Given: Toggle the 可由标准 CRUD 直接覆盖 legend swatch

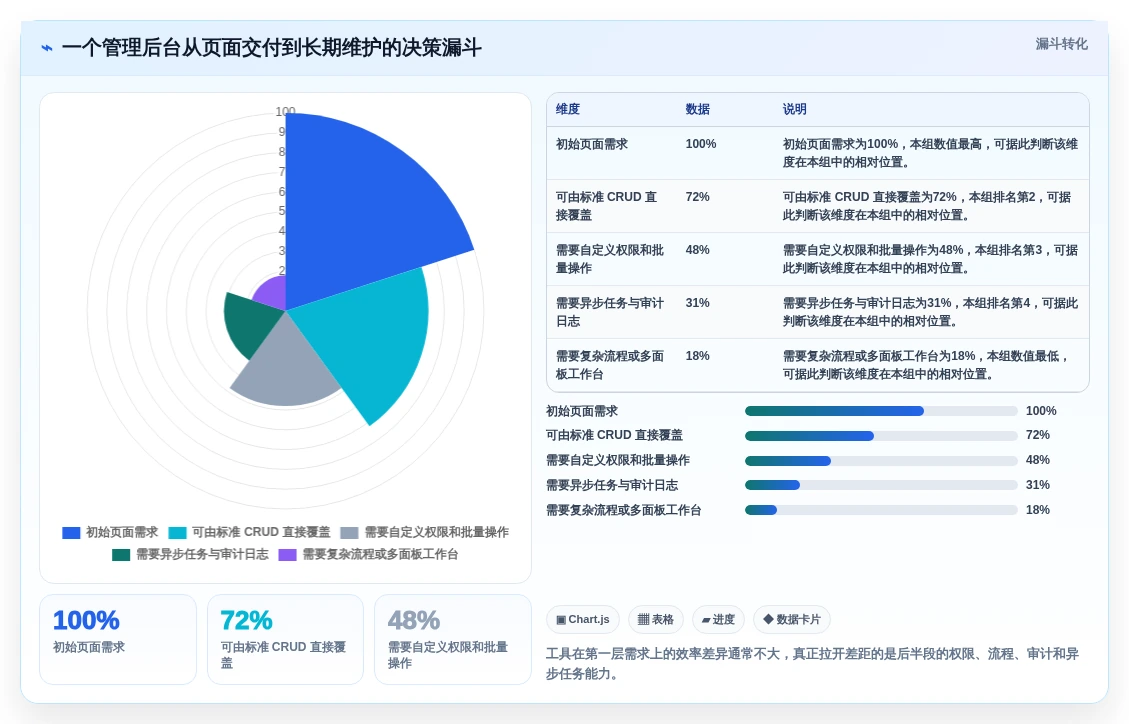Looking at the screenshot, I should pyautogui.click(x=177, y=533).
